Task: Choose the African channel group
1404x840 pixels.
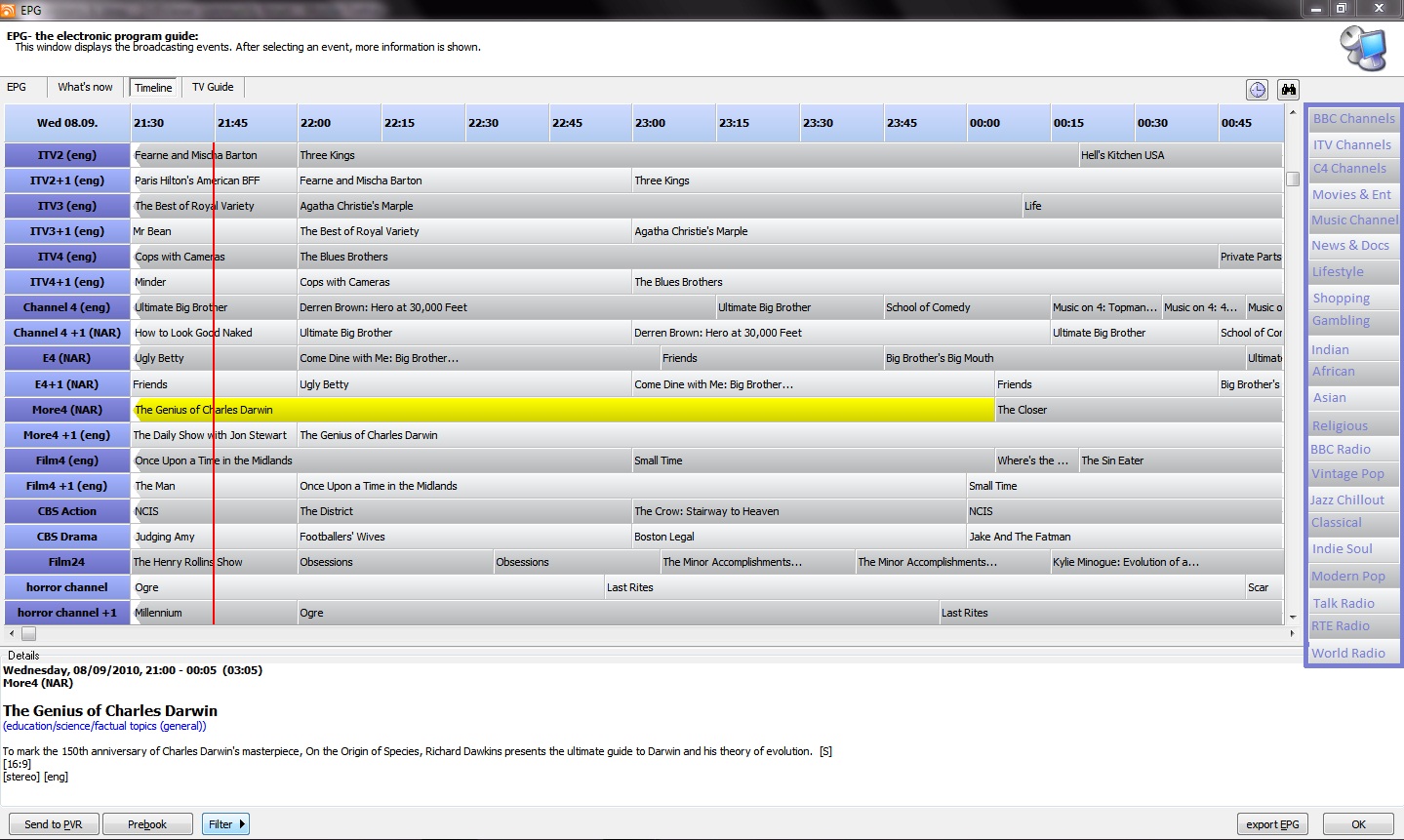Action: [1353, 372]
